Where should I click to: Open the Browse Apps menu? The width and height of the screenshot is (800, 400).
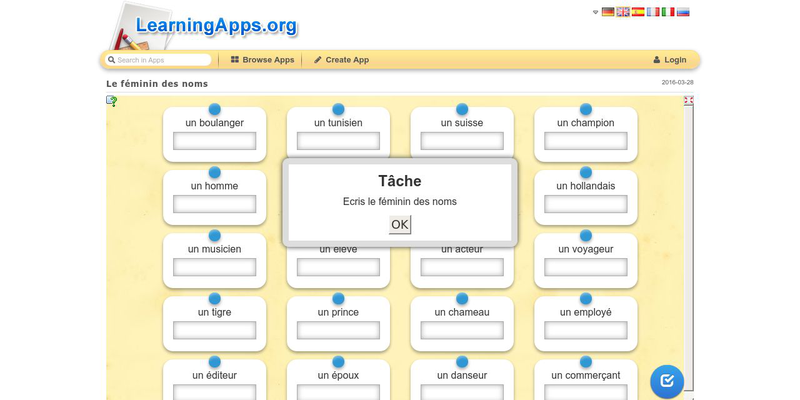262,60
